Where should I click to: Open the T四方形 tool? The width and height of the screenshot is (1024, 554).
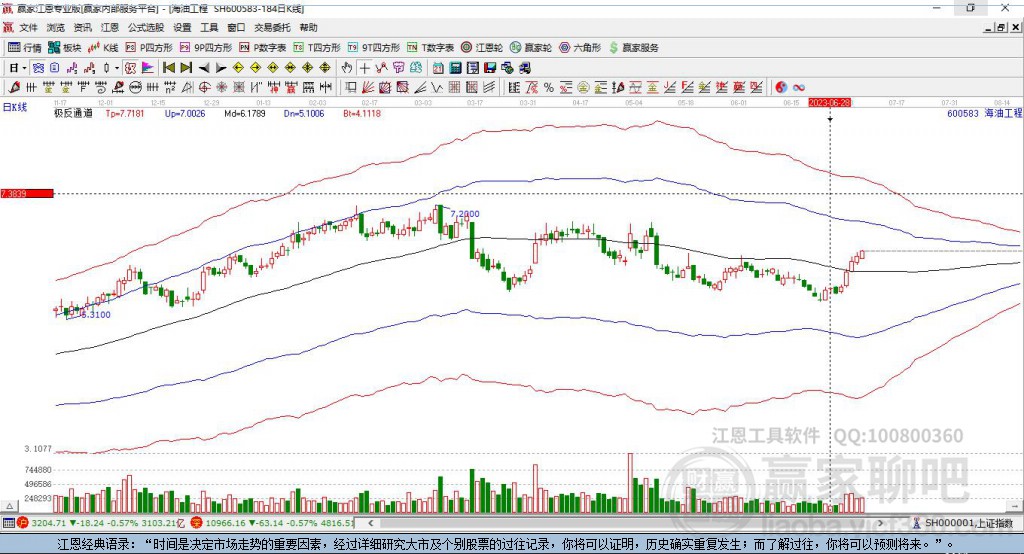tap(317, 48)
